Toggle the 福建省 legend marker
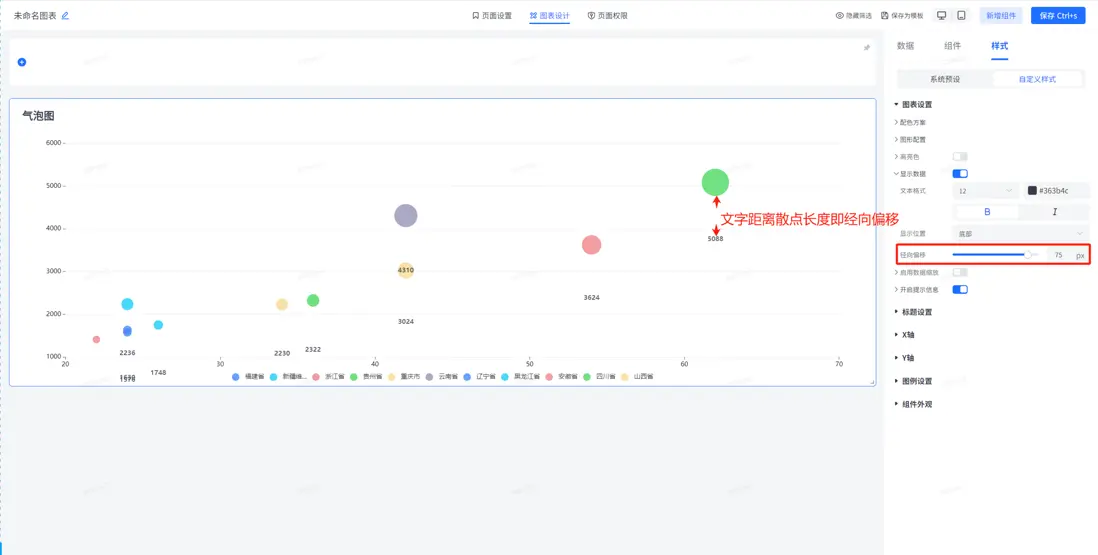The image size is (1098, 555). pyautogui.click(x=236, y=377)
